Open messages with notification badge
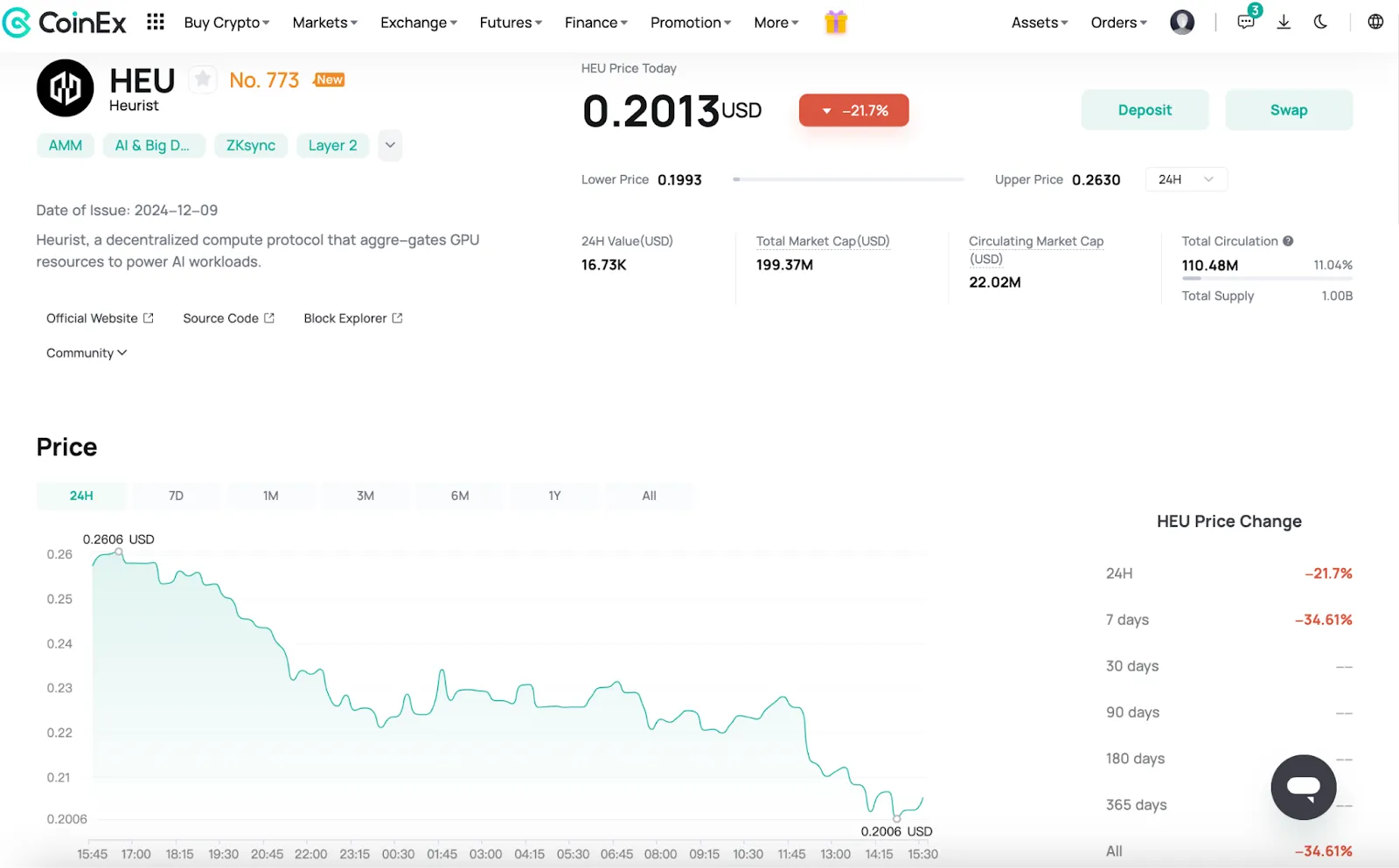The height and width of the screenshot is (868, 1399). coord(1247,21)
